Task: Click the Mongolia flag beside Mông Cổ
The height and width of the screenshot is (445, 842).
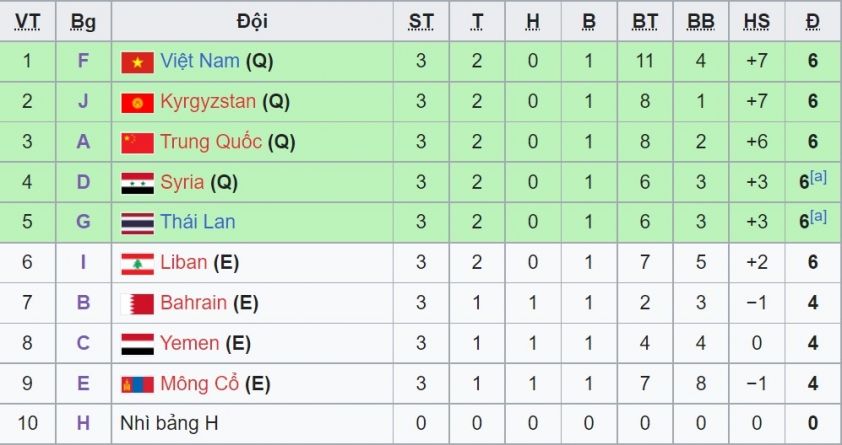Action: pos(137,384)
